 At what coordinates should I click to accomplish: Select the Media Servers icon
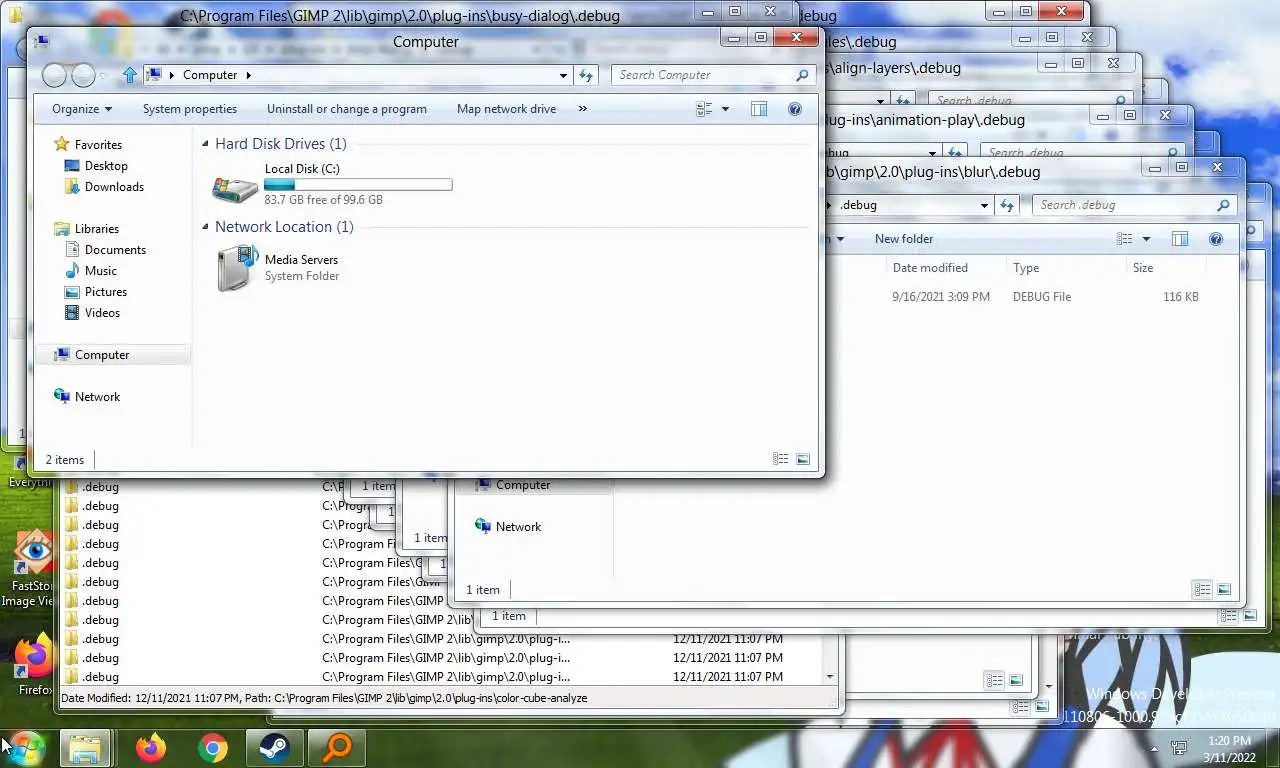(238, 268)
